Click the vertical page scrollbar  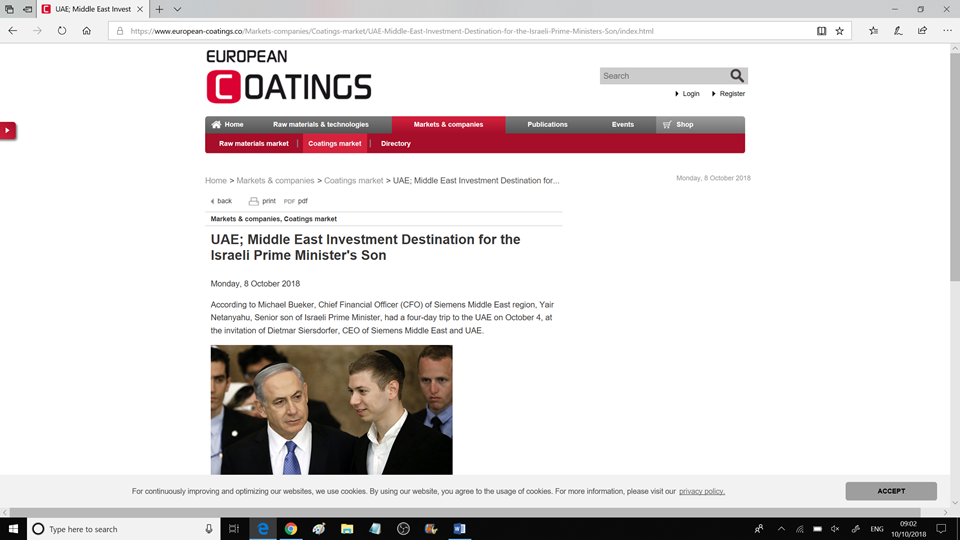tap(954, 165)
